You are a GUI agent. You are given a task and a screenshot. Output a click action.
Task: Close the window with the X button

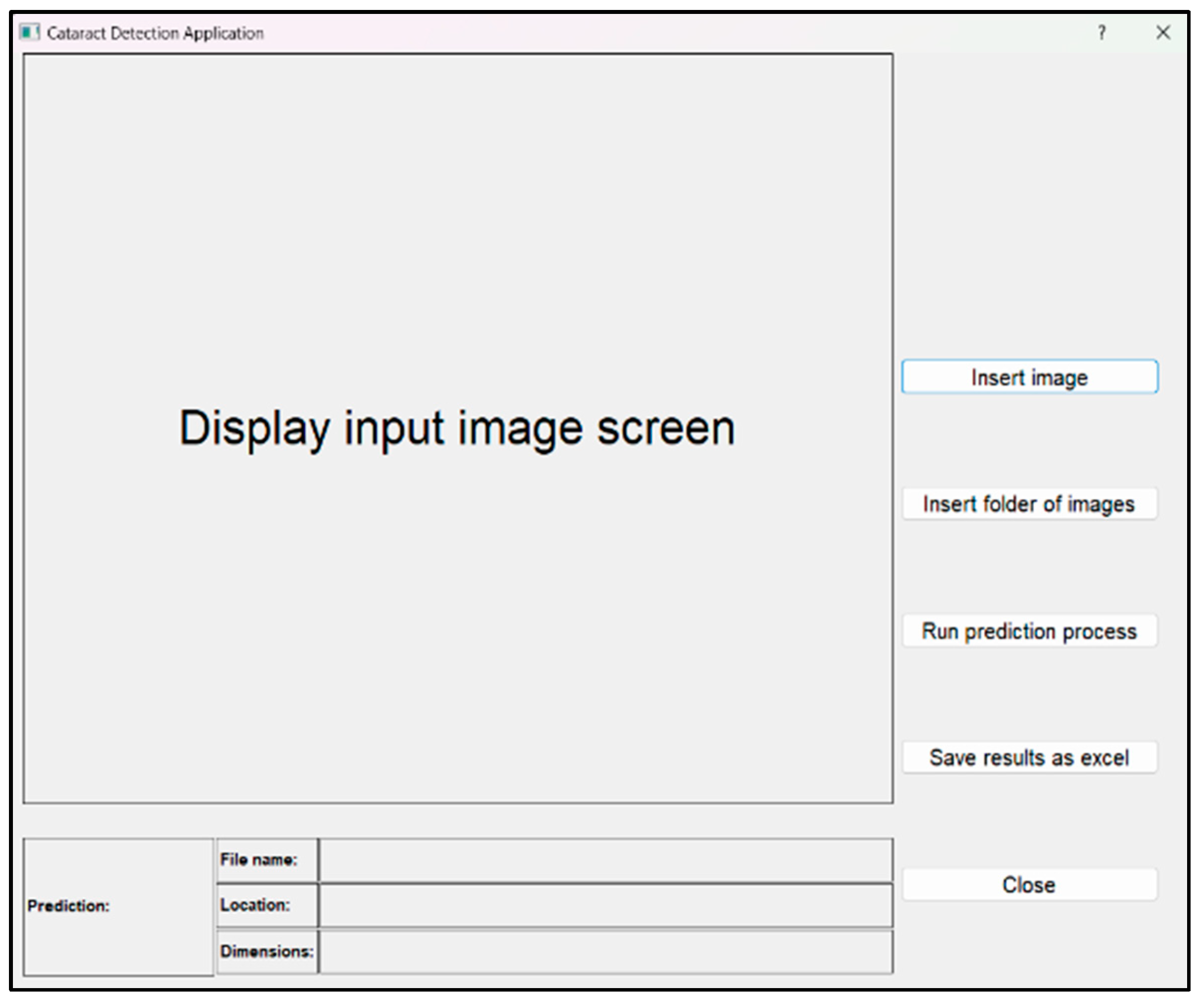(1163, 33)
